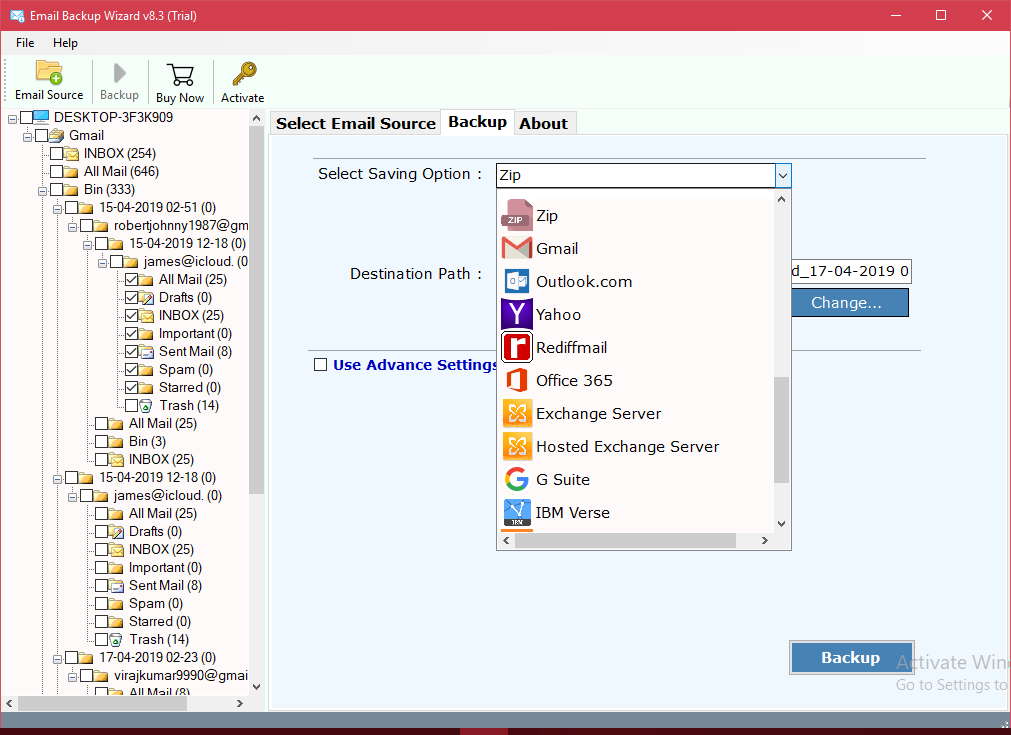Click the INBOX (254) folder icon
This screenshot has height=735, width=1011.
[x=72, y=153]
